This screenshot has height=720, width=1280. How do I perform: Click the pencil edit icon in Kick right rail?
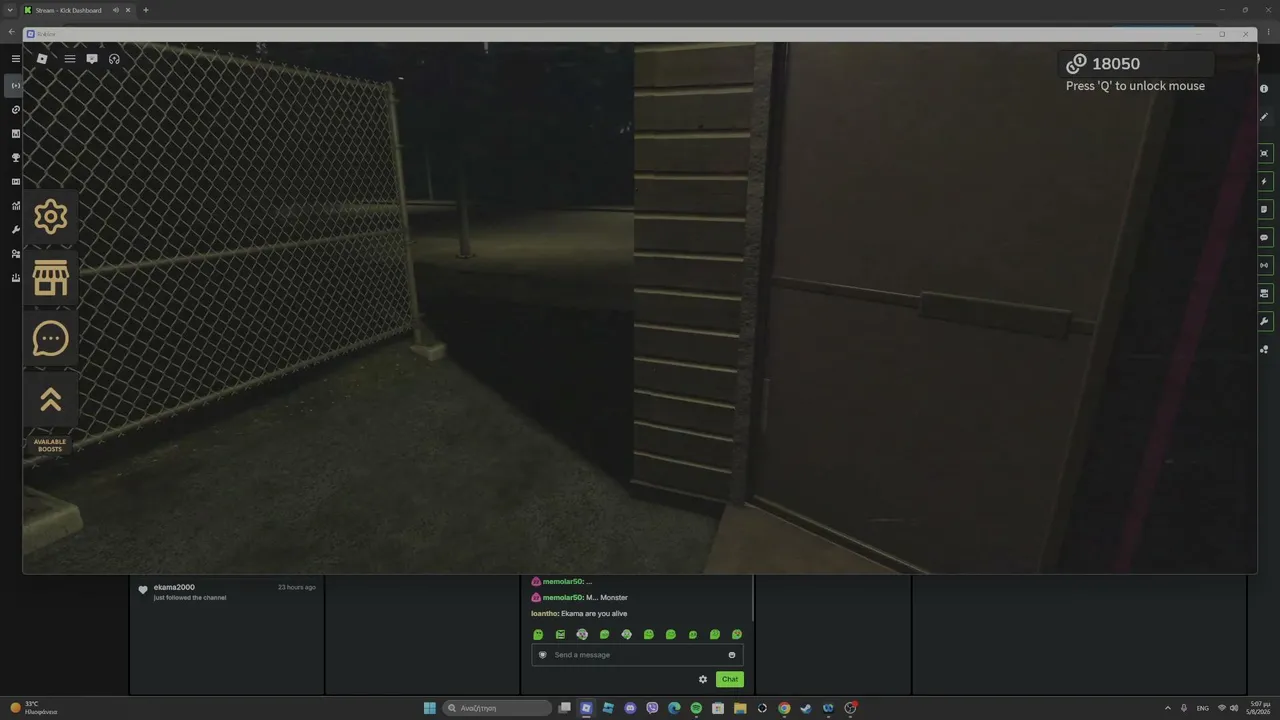(x=1264, y=117)
